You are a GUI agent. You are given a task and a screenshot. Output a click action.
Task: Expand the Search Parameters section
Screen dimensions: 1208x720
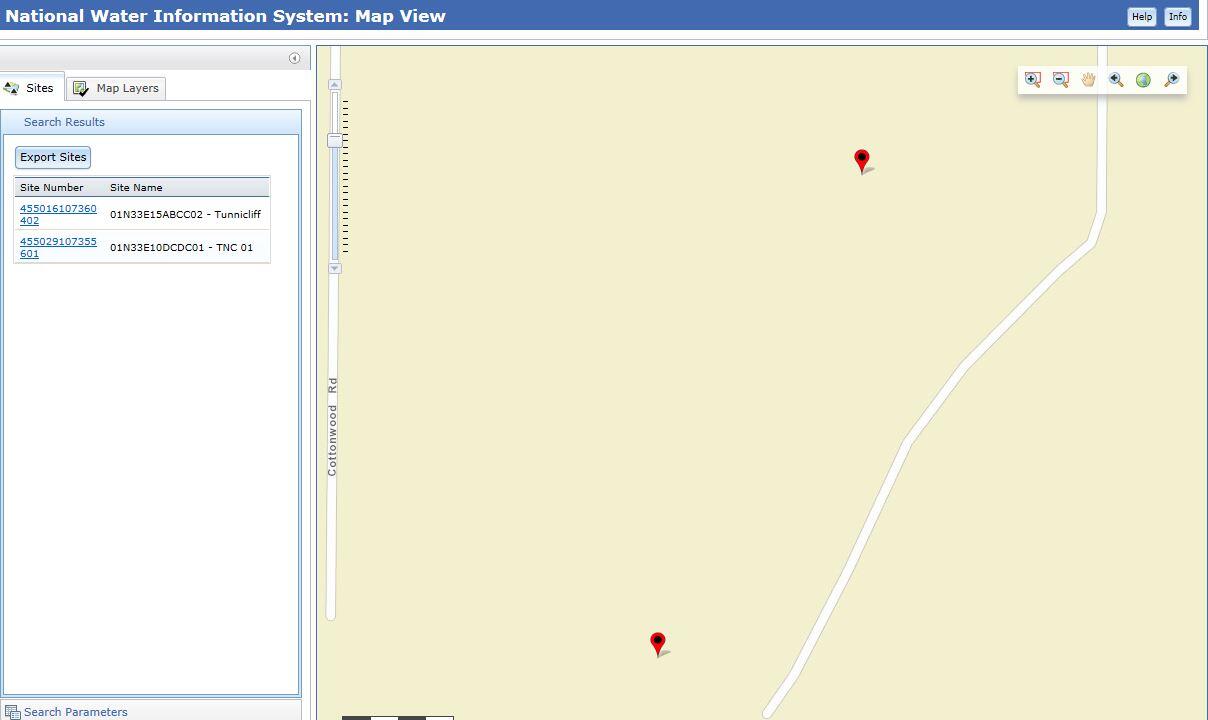75,712
